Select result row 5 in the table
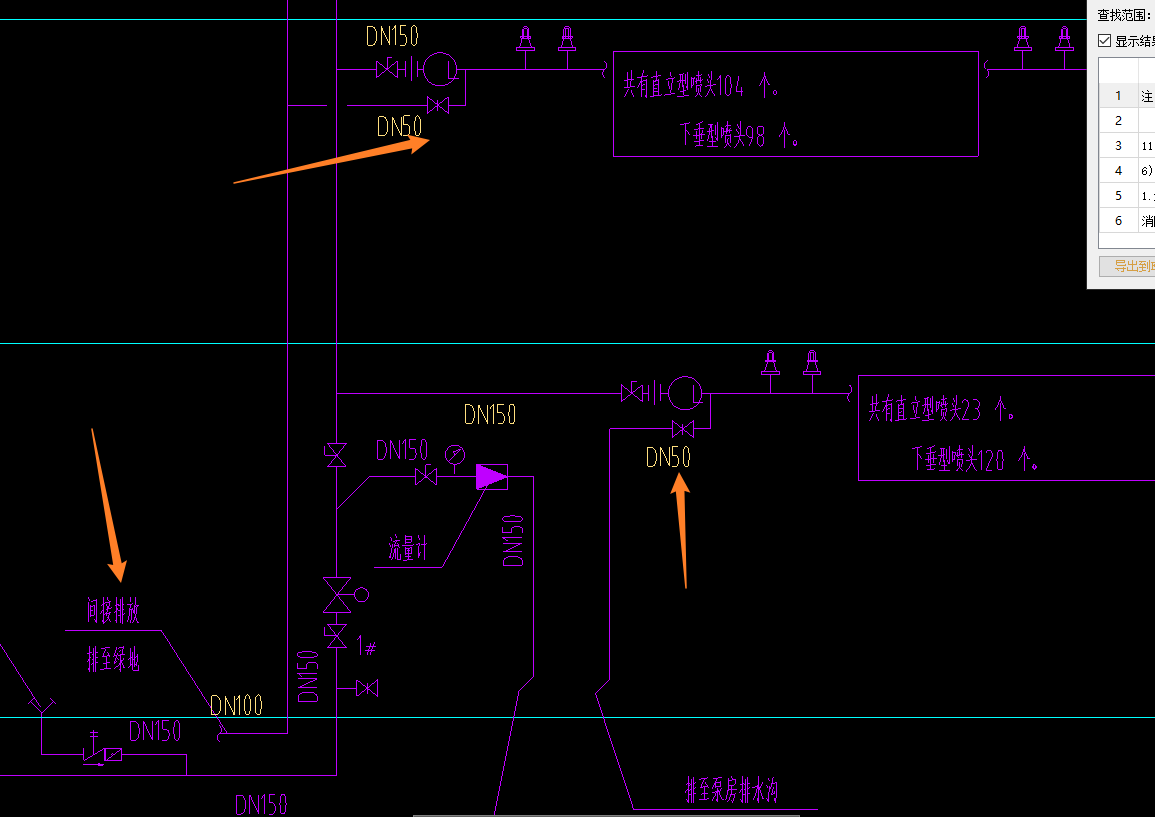 1127,195
